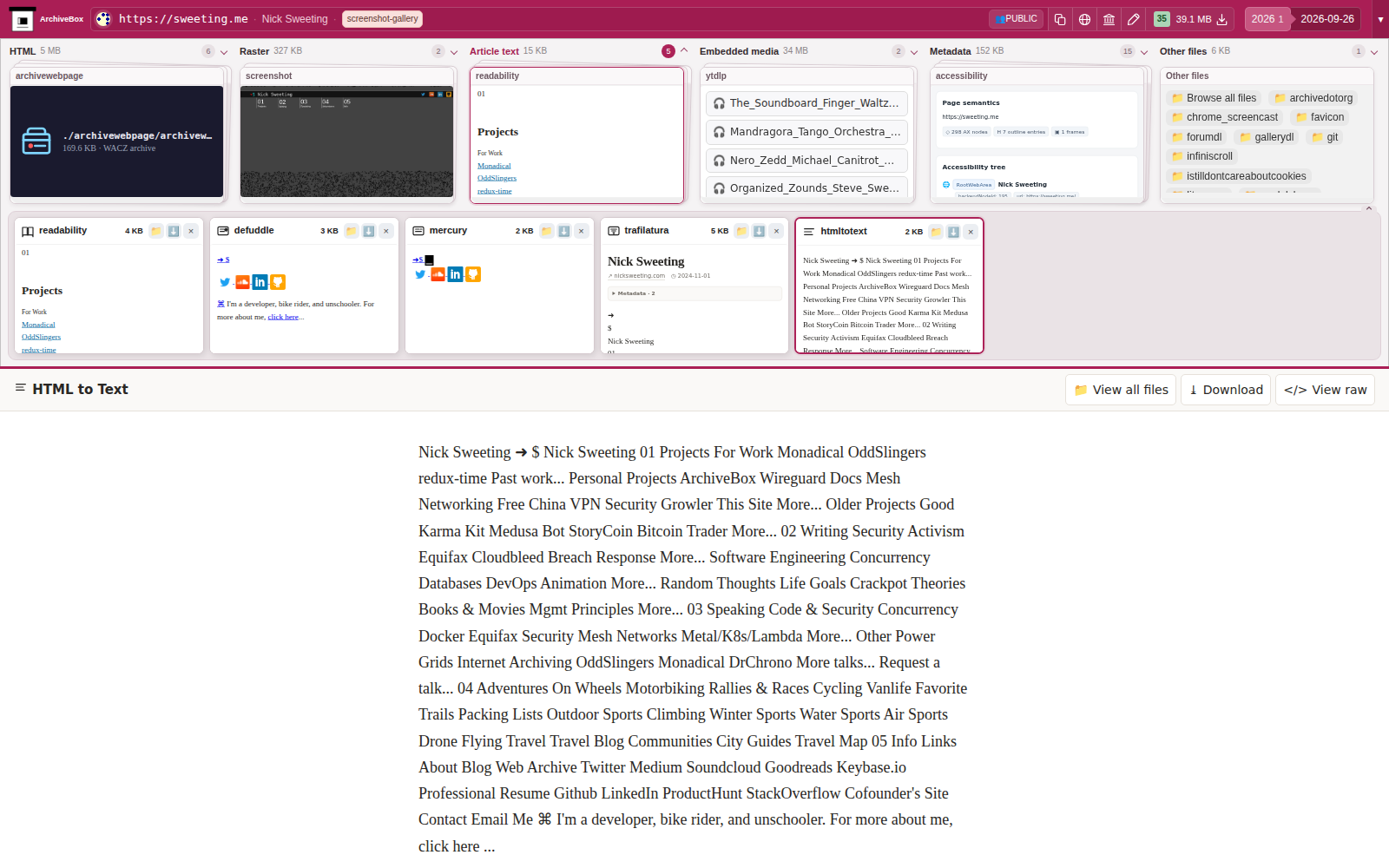This screenshot has width=1389, height=868.
Task: Select the 2026 snapshot count badge
Action: (1267, 19)
